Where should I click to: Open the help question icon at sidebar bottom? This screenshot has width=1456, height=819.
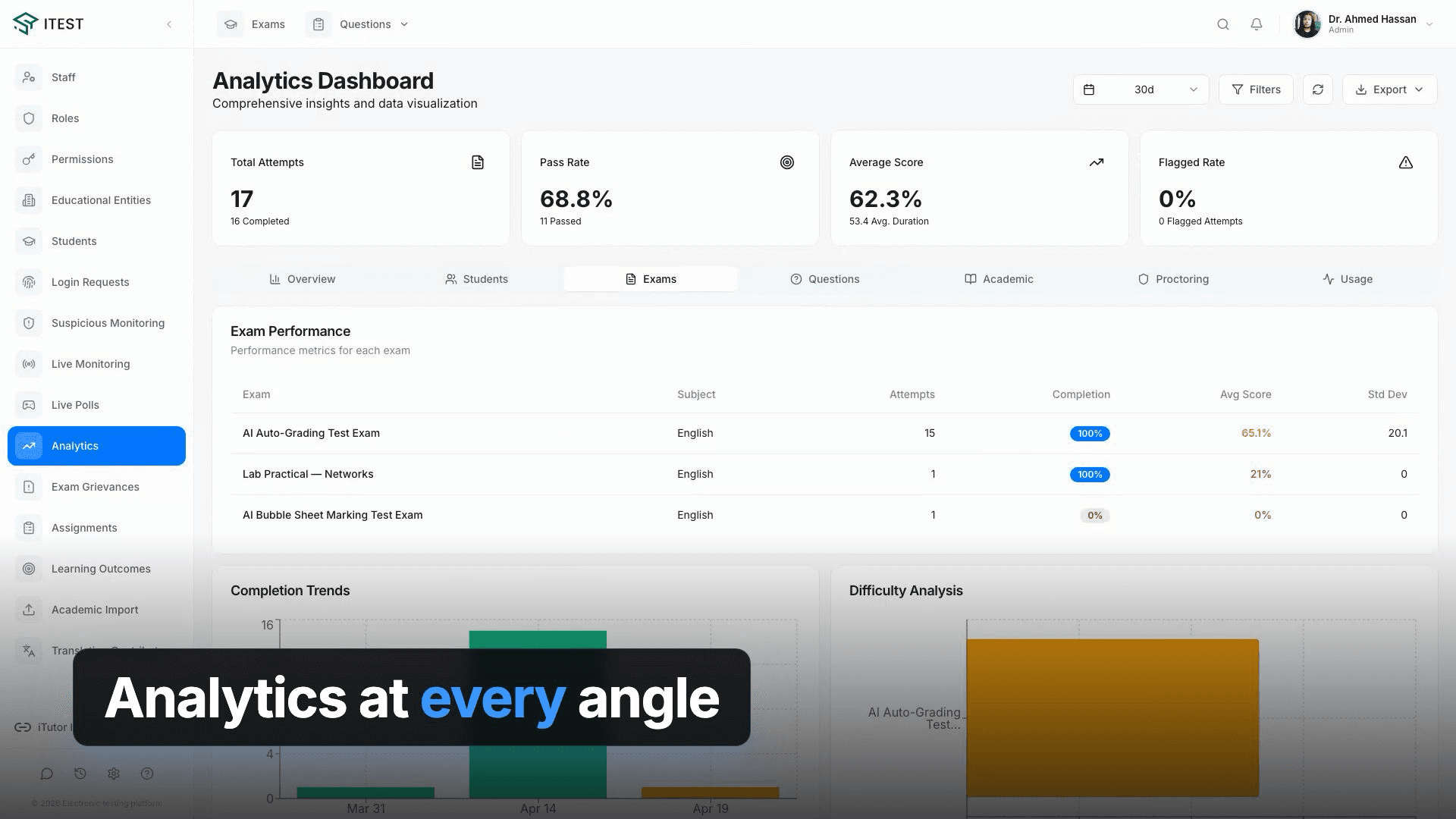click(x=147, y=773)
